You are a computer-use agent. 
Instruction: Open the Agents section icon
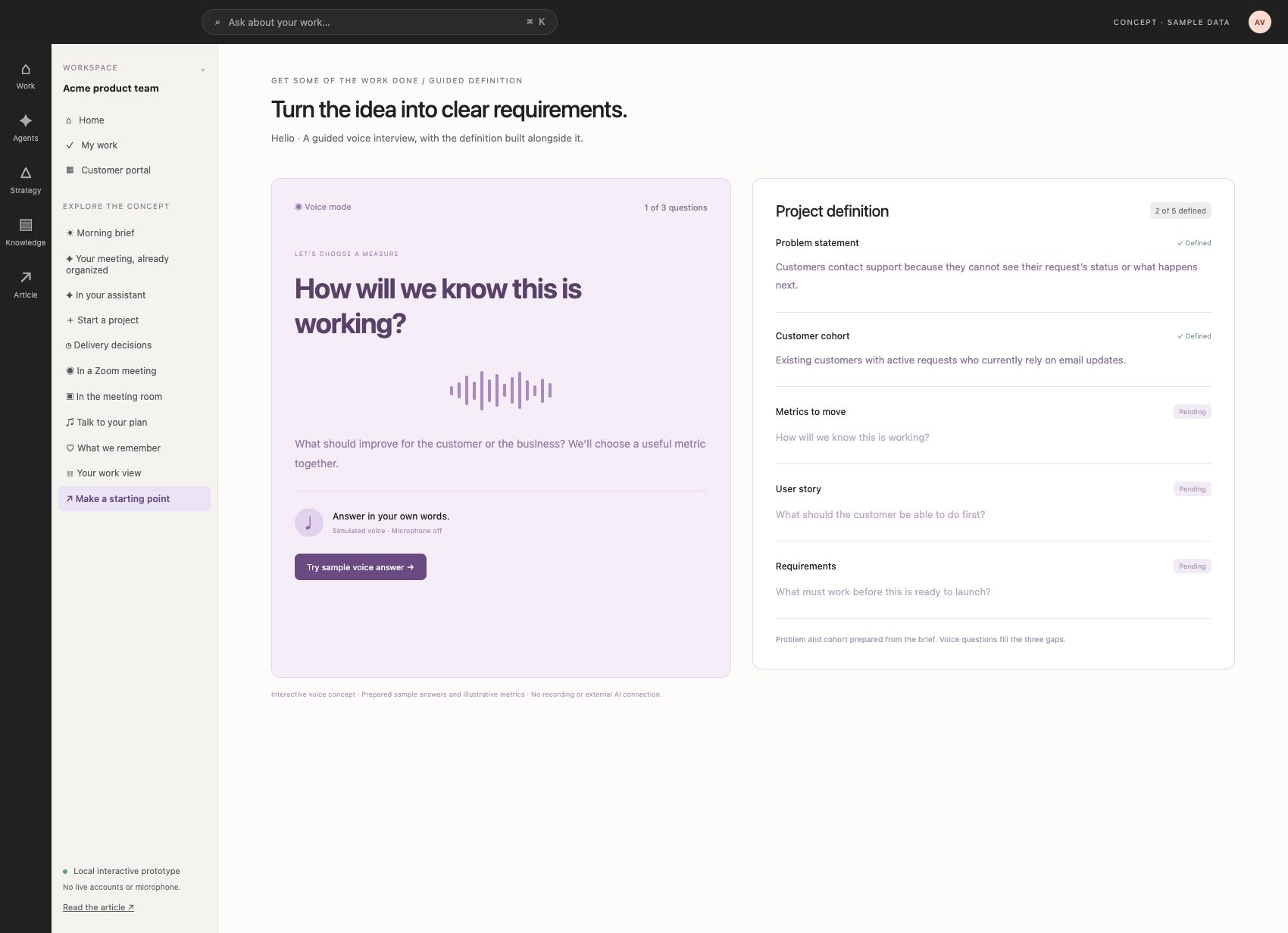tap(25, 121)
